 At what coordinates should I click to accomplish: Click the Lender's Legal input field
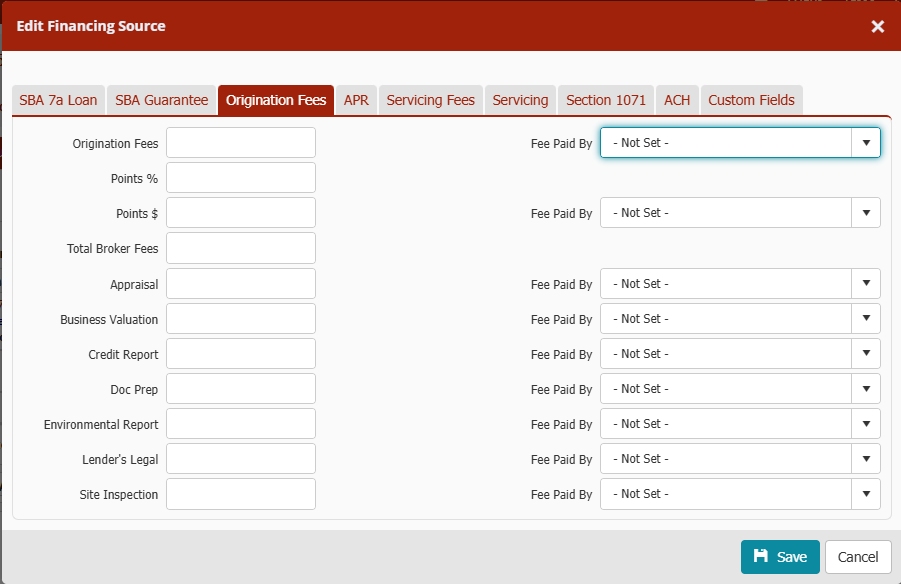[241, 459]
